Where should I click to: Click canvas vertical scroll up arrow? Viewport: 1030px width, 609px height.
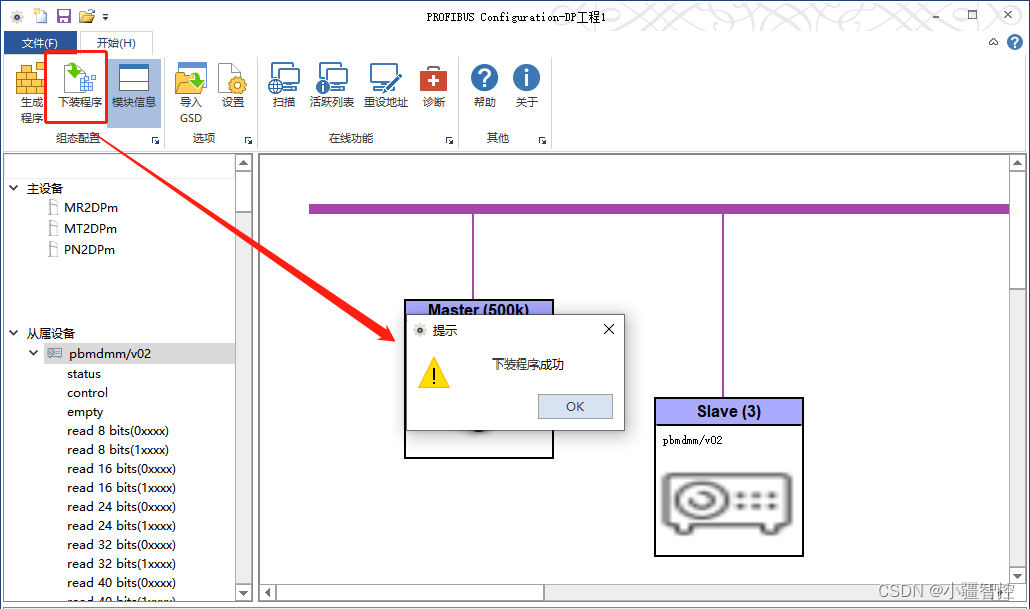pyautogui.click(x=1018, y=163)
